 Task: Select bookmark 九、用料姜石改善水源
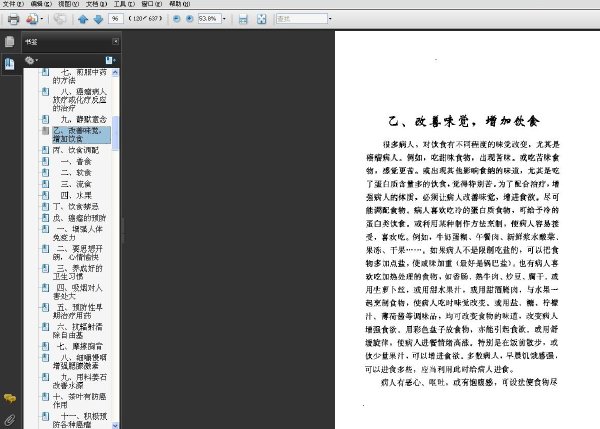coord(80,381)
